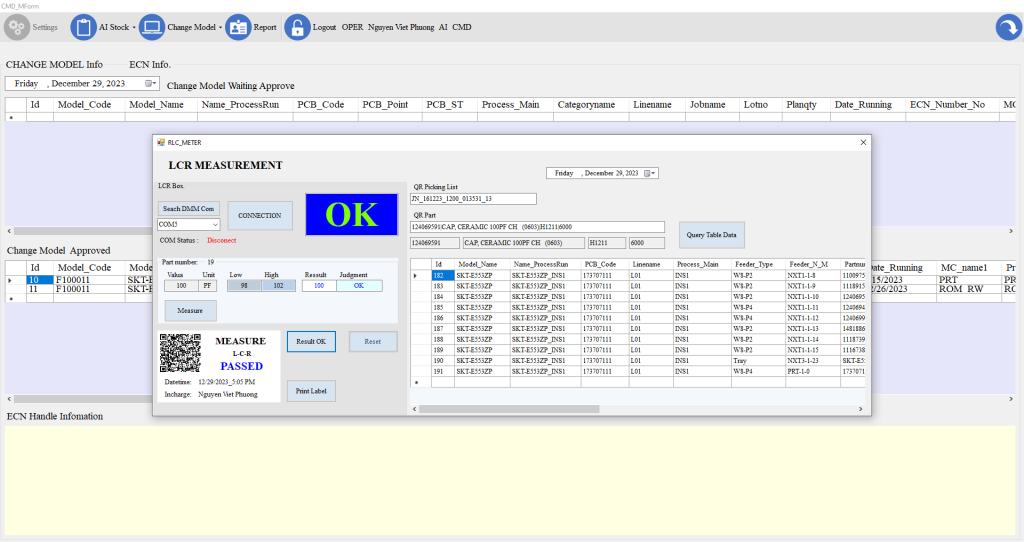Click the blue curved arrow icon
This screenshot has height=542, width=1024.
pyautogui.click(x=1008, y=27)
